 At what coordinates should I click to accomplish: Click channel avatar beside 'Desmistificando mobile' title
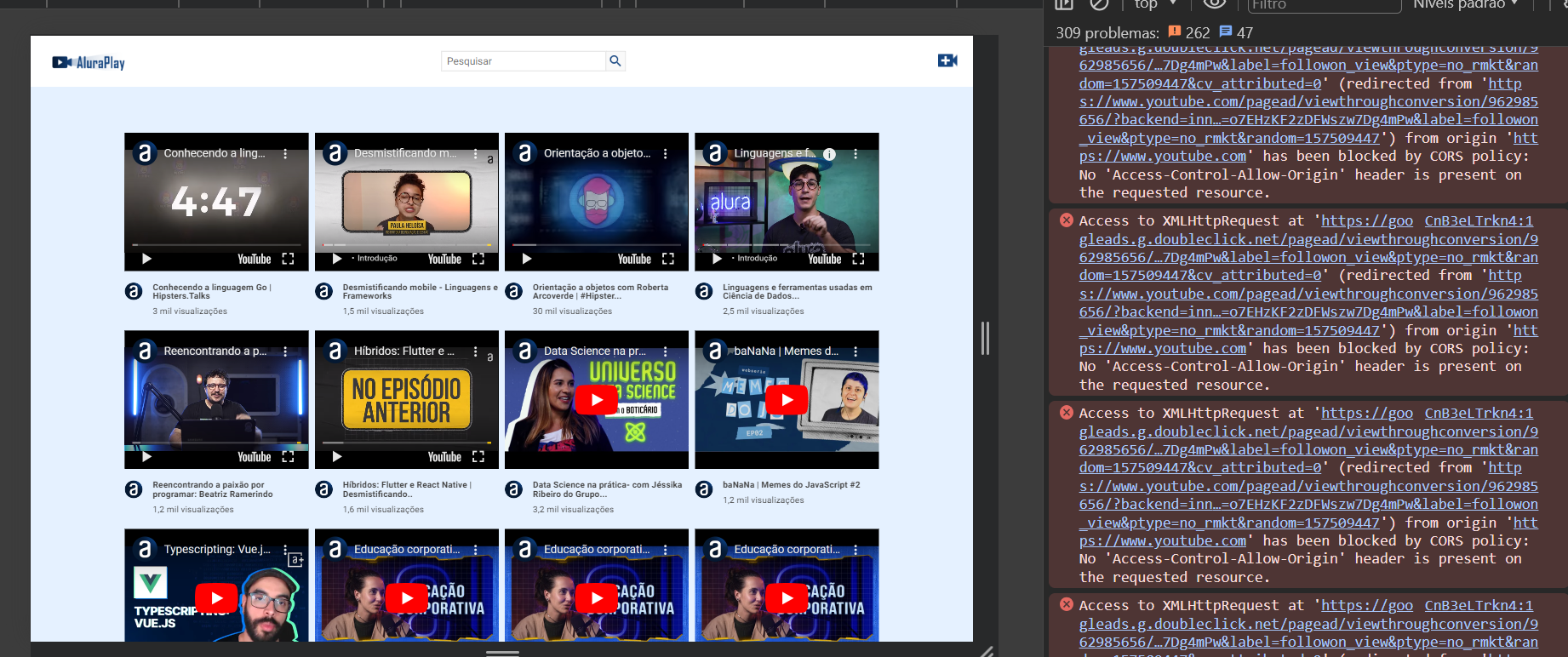point(323,291)
